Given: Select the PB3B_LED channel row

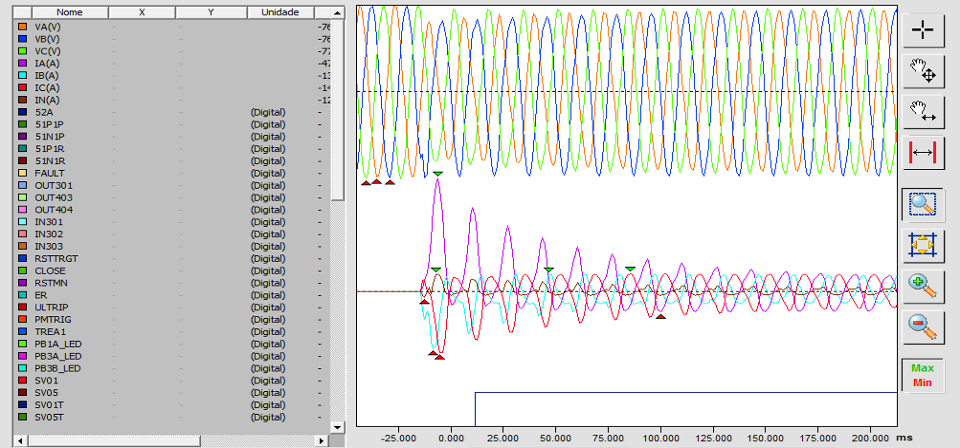Looking at the screenshot, I should coord(171,368).
